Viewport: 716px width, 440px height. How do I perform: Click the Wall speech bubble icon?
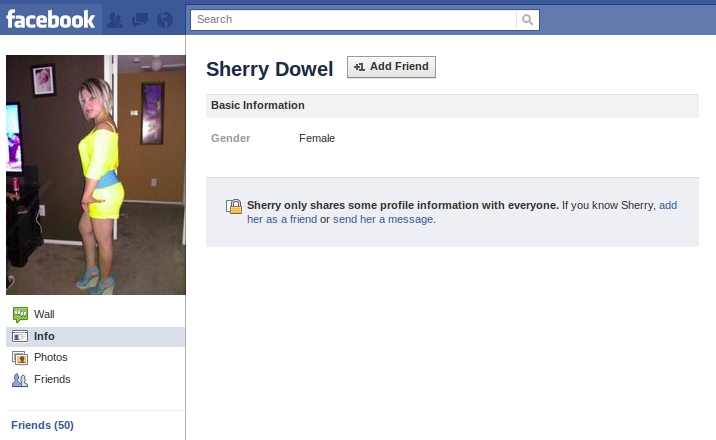tap(20, 314)
